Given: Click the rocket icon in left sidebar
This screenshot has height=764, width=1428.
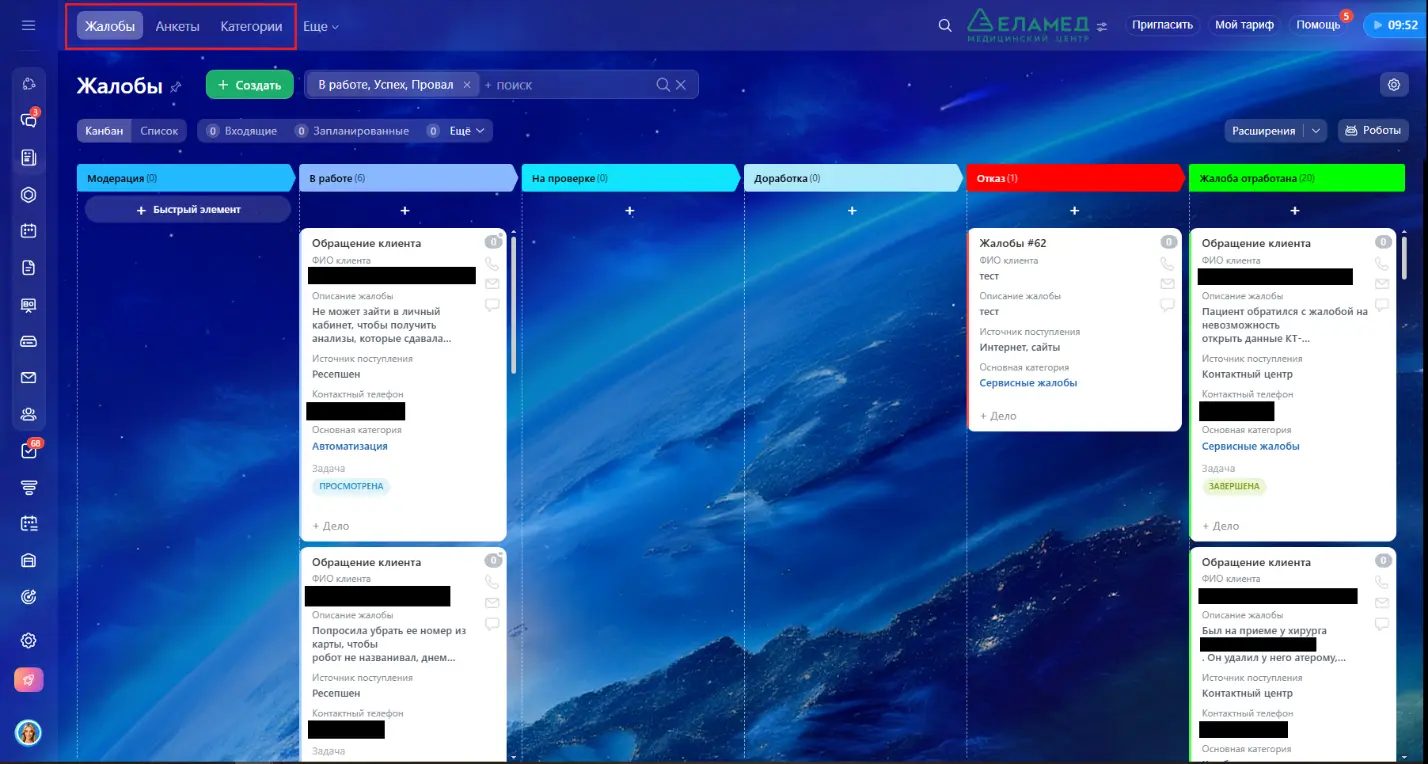Looking at the screenshot, I should [x=28, y=680].
